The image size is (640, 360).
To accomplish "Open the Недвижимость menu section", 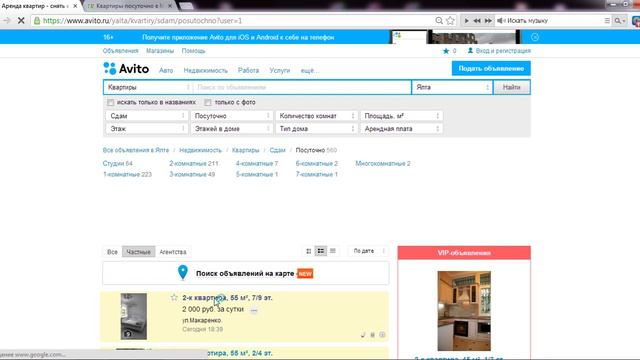I will pyautogui.click(x=205, y=71).
